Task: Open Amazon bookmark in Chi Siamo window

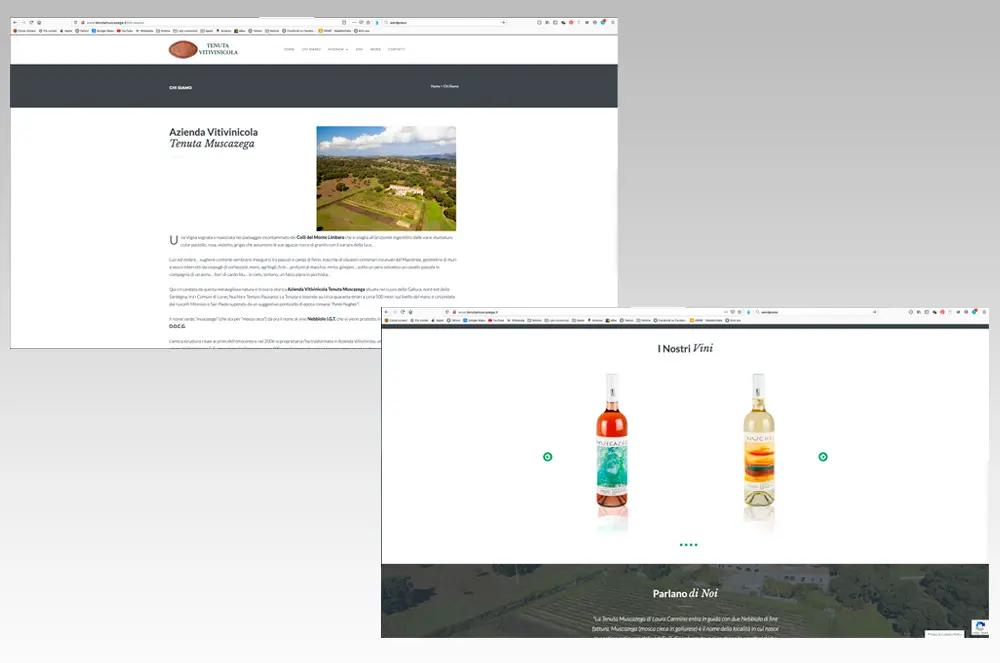Action: (x=224, y=31)
